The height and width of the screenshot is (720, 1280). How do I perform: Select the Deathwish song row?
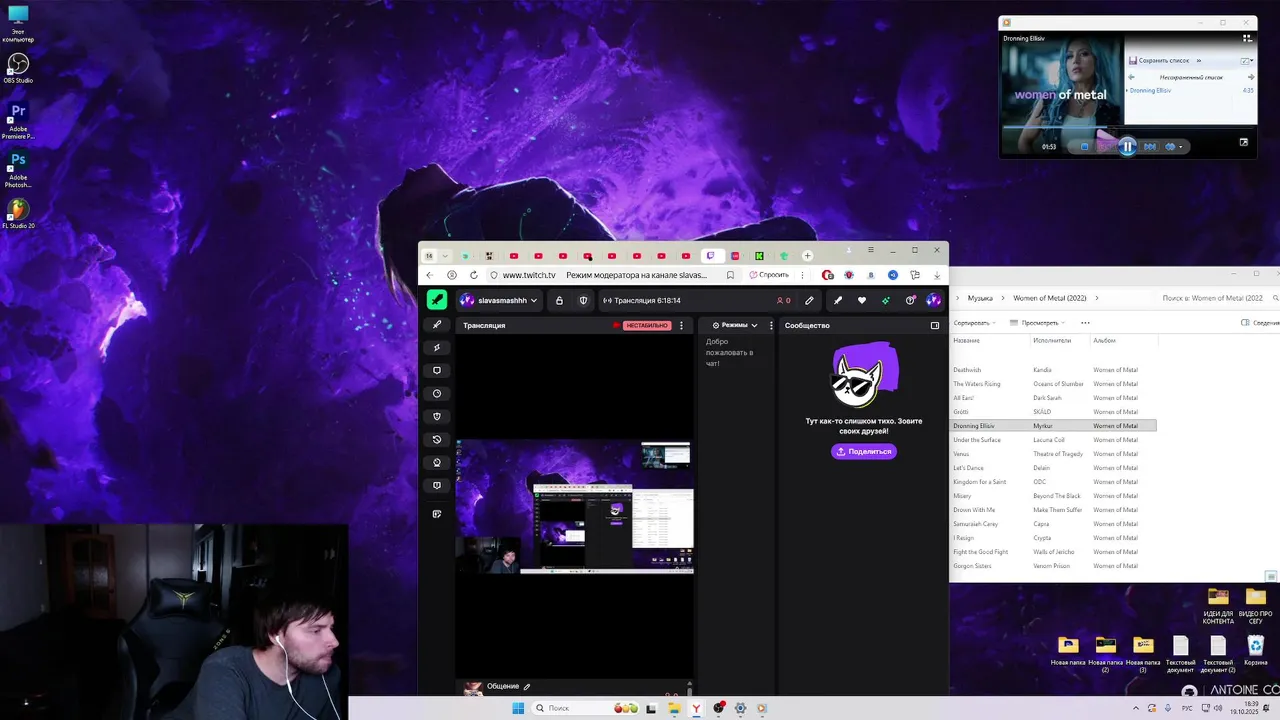pos(1053,370)
